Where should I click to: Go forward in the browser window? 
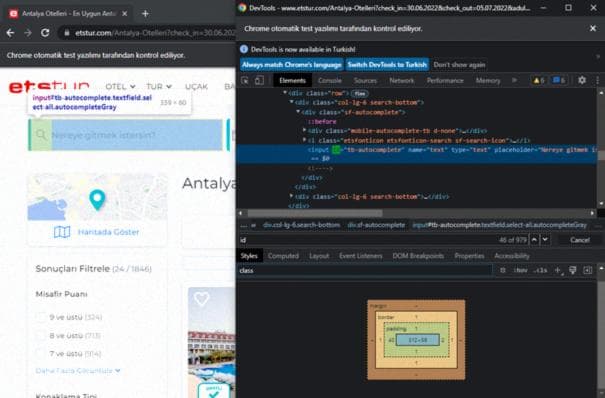point(28,33)
